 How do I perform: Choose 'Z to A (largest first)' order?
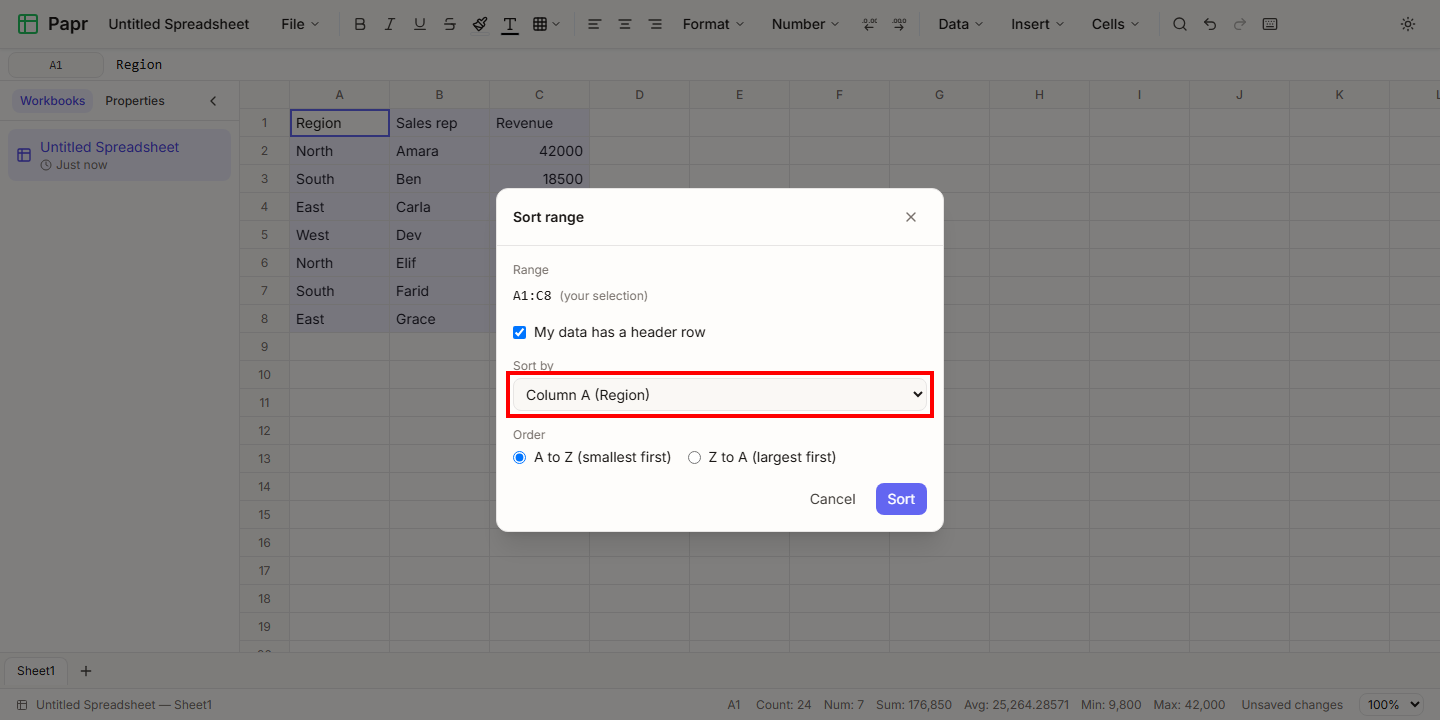tap(694, 457)
